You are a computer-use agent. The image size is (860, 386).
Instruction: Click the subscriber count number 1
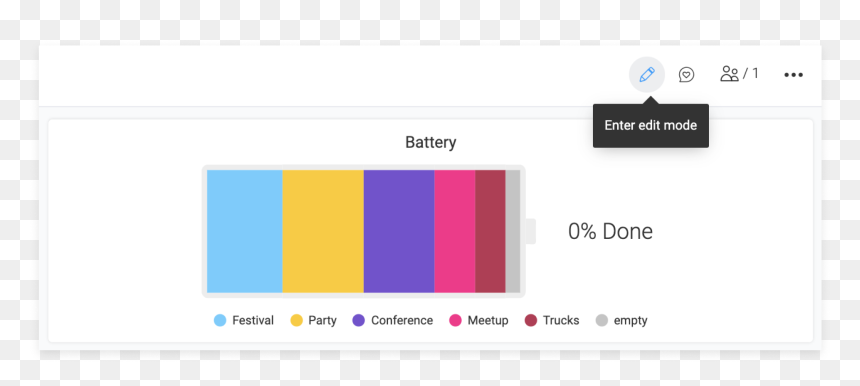[755, 73]
